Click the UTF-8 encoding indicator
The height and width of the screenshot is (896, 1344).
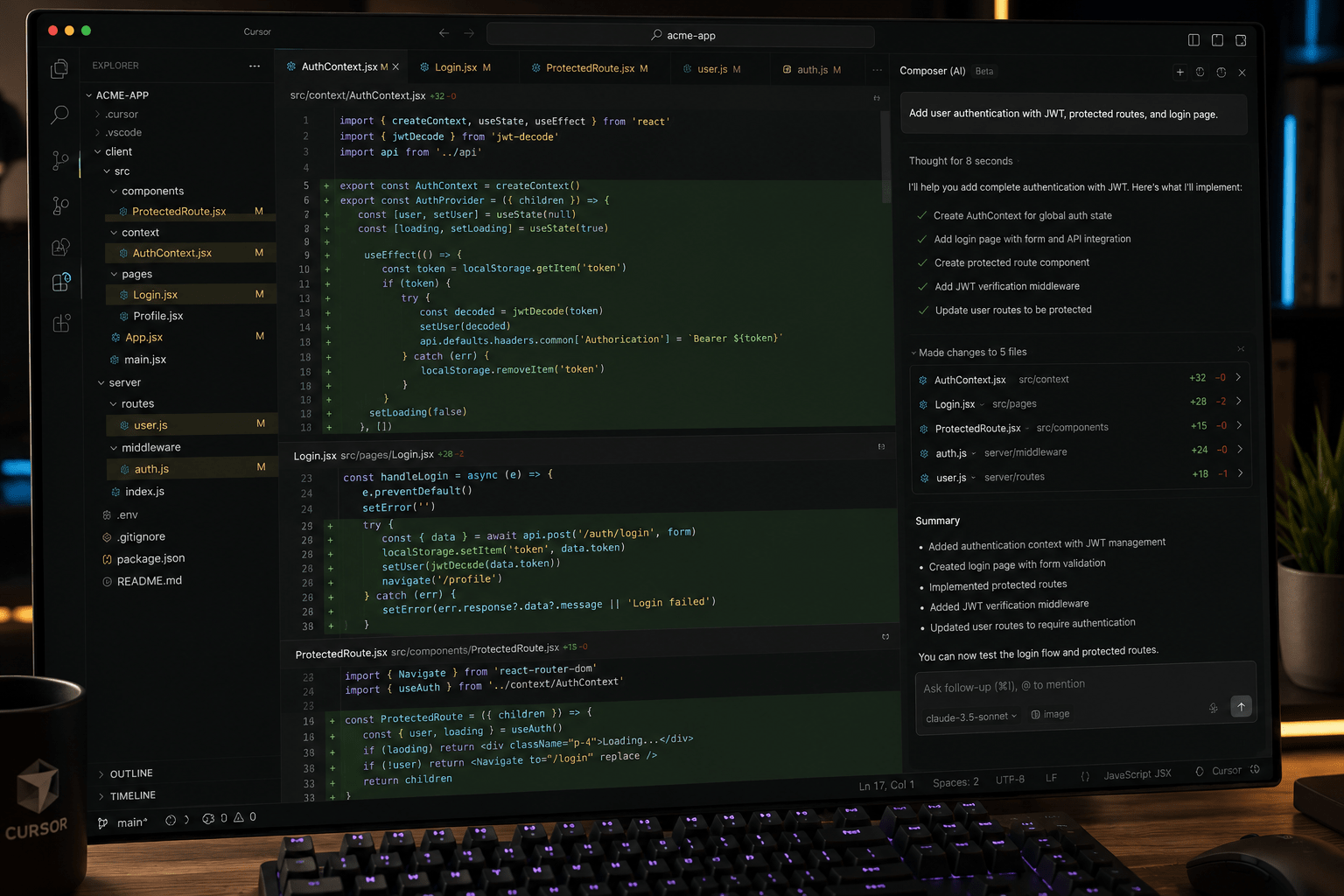(1010, 779)
